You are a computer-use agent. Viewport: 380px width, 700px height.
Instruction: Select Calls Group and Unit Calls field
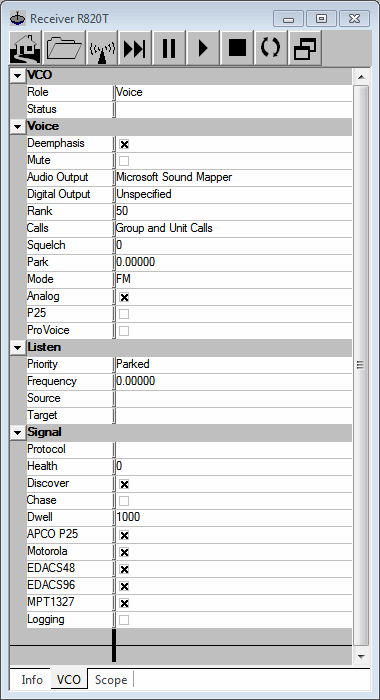pyautogui.click(x=233, y=229)
